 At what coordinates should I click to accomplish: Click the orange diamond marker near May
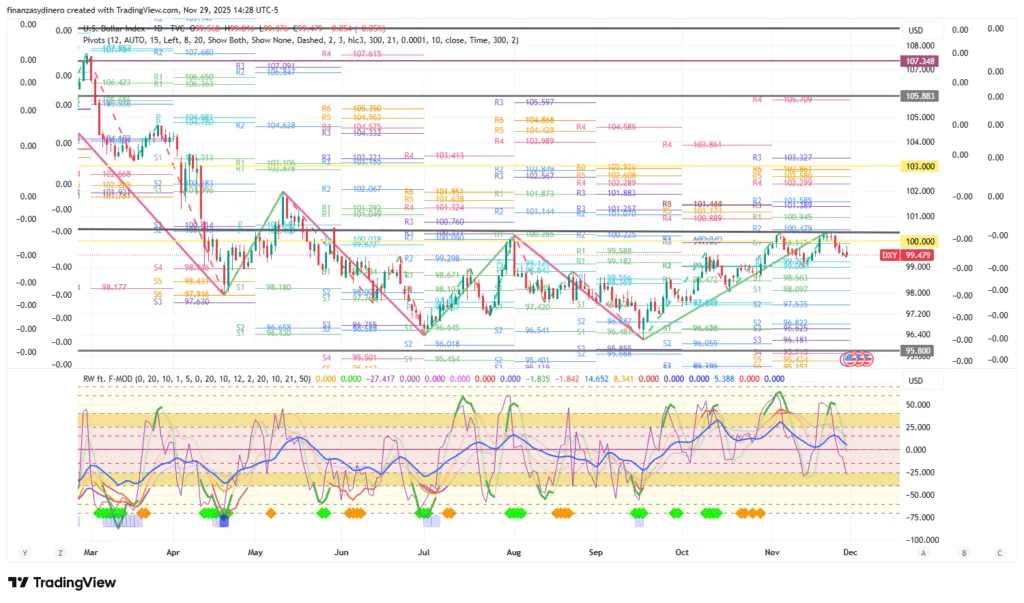click(x=271, y=513)
